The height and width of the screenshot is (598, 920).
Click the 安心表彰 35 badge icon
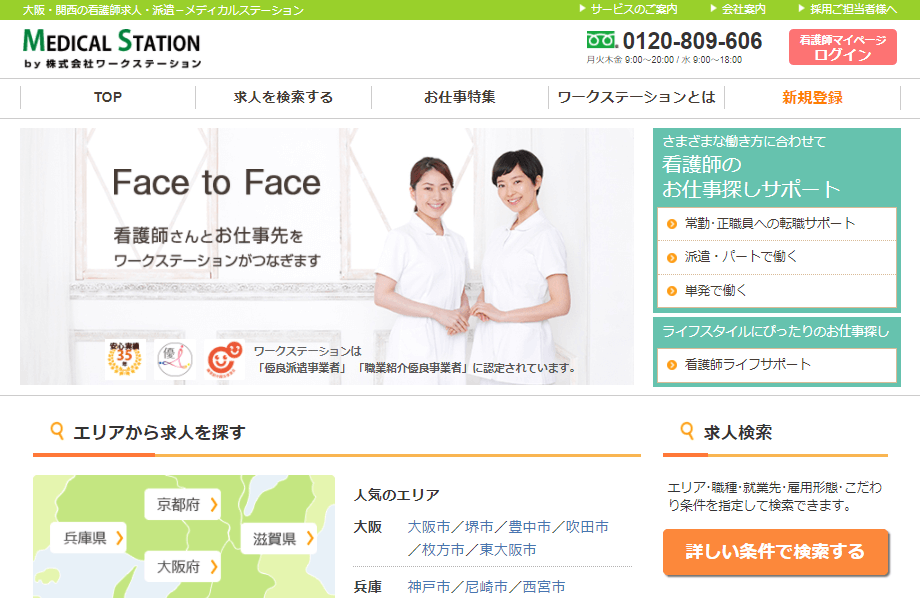coord(124,359)
